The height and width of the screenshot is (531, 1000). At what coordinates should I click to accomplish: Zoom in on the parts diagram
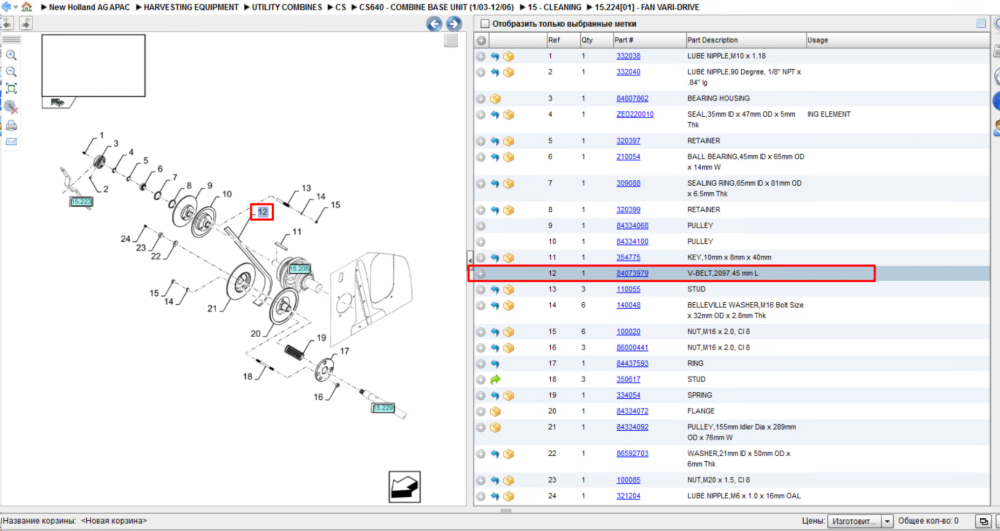pos(11,55)
